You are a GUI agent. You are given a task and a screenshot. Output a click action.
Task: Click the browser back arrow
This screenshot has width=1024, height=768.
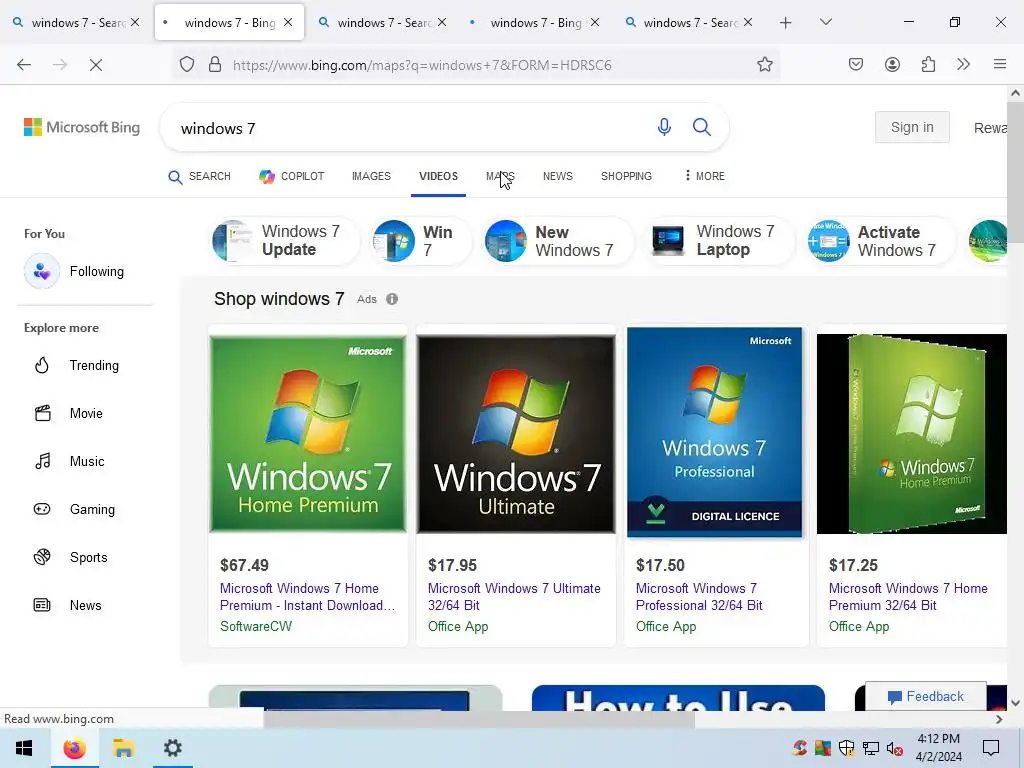(24, 65)
